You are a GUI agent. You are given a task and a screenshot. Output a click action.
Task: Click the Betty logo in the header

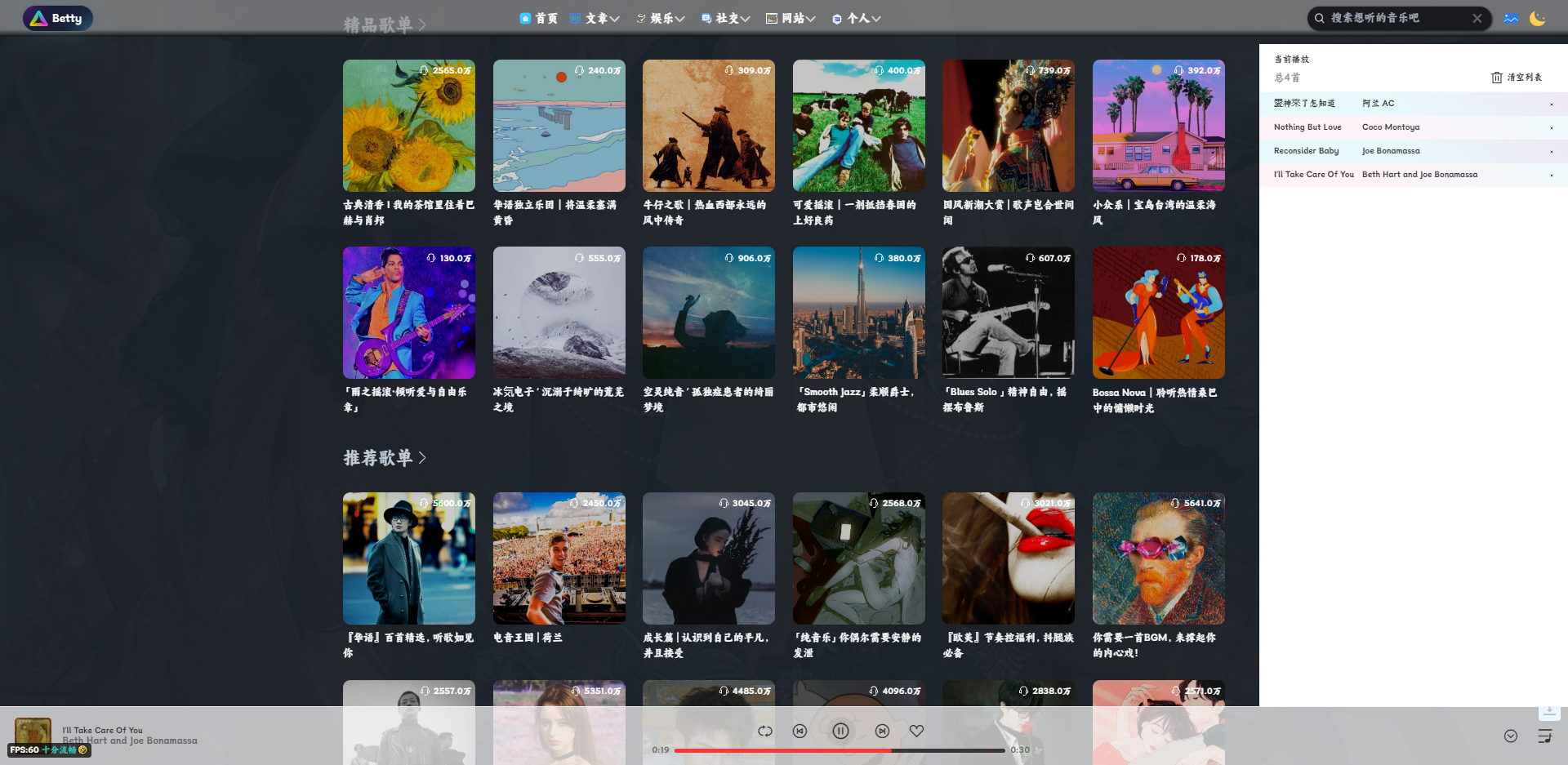[57, 18]
